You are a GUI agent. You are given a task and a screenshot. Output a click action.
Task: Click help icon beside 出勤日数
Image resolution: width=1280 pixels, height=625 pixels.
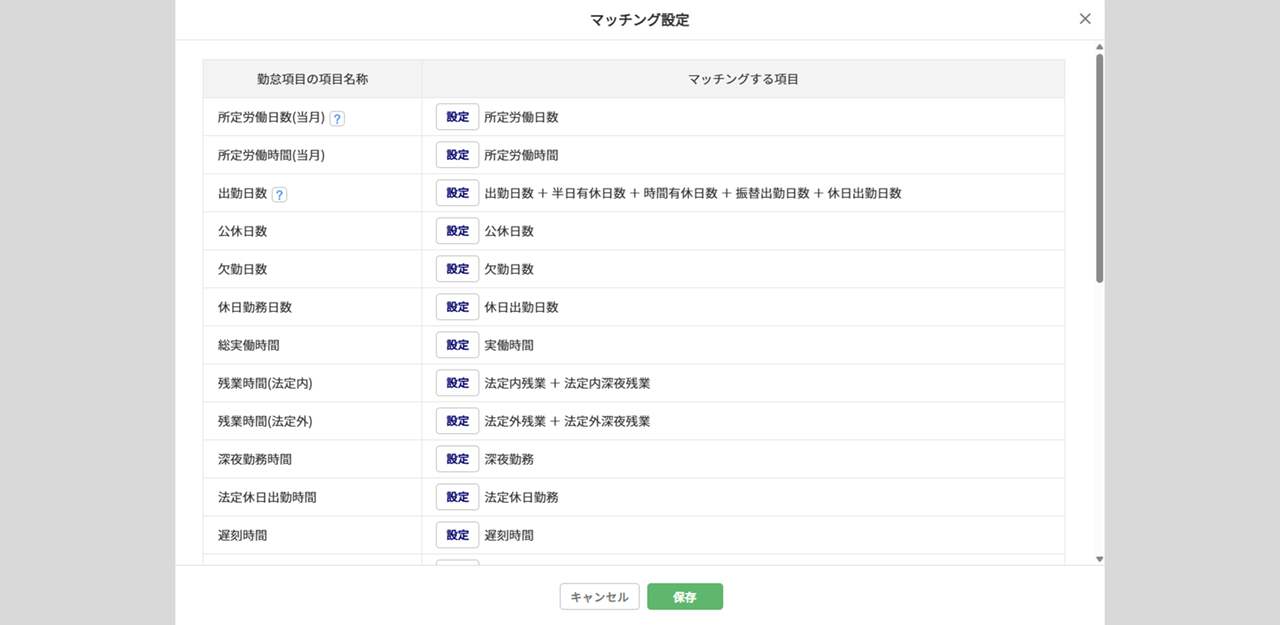(279, 194)
